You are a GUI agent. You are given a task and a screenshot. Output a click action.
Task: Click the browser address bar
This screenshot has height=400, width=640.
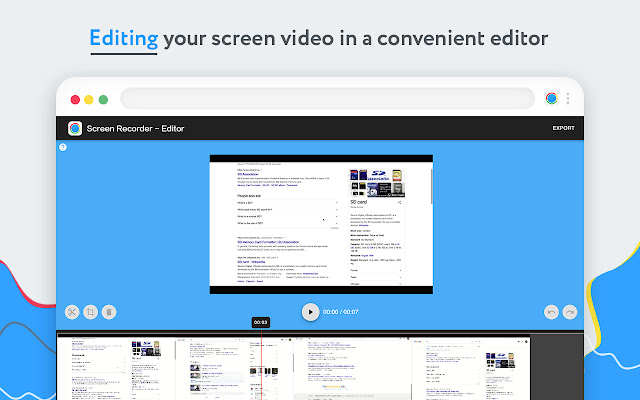pyautogui.click(x=327, y=98)
